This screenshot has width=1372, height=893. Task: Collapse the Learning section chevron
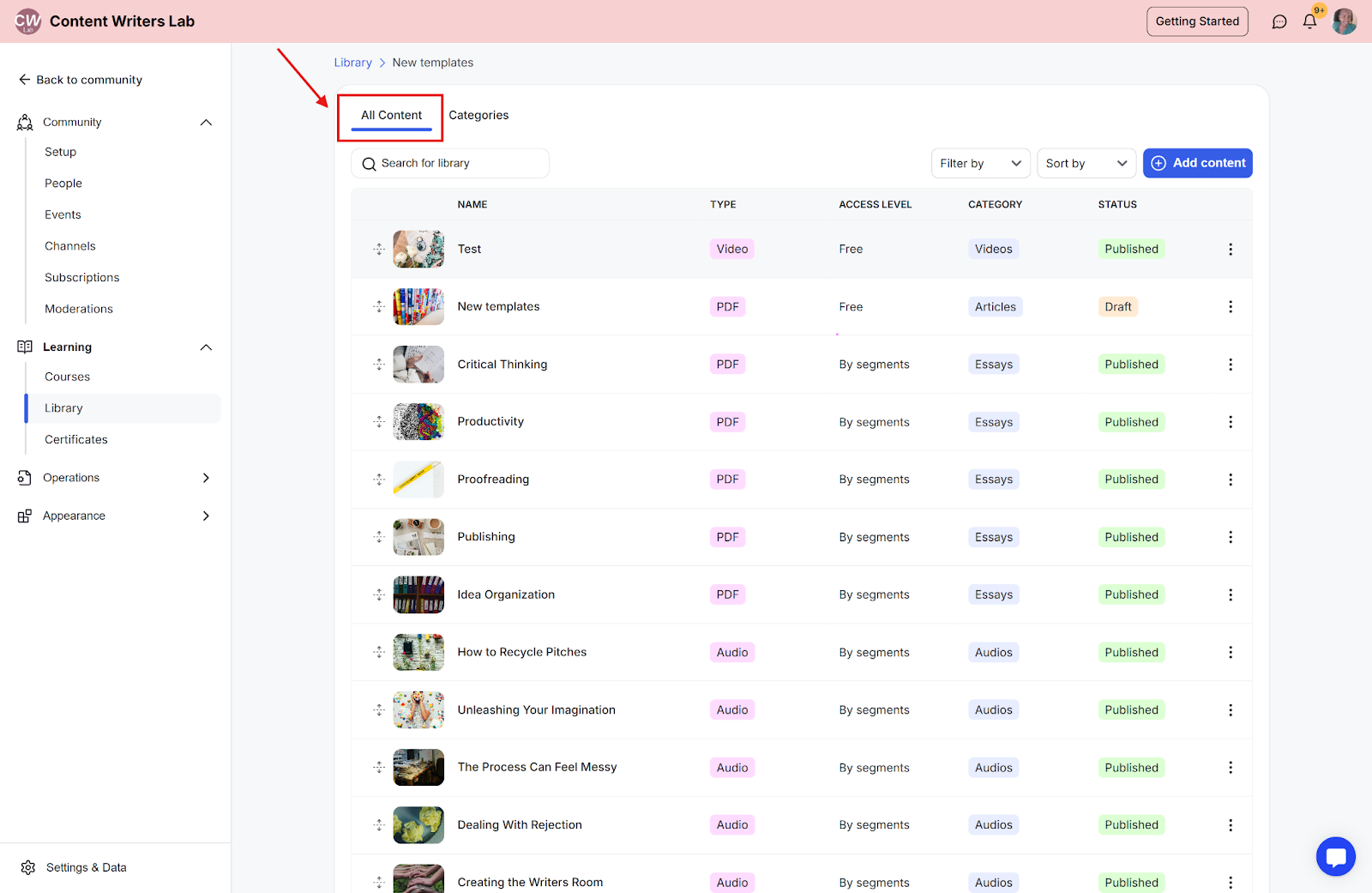[x=206, y=347]
